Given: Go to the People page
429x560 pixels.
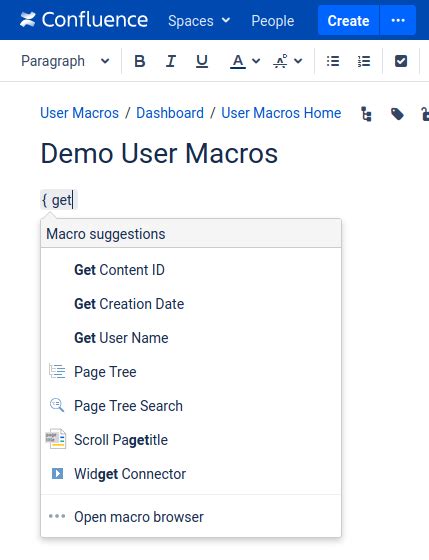Looking at the screenshot, I should tap(273, 21).
